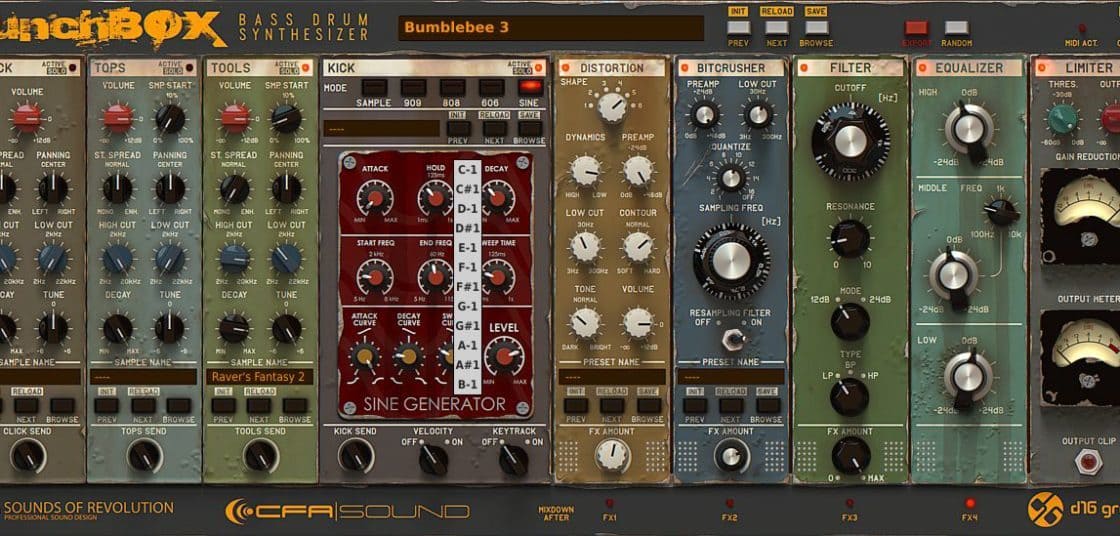
Task: Toggle the TOOLS module active LED
Action: point(306,68)
